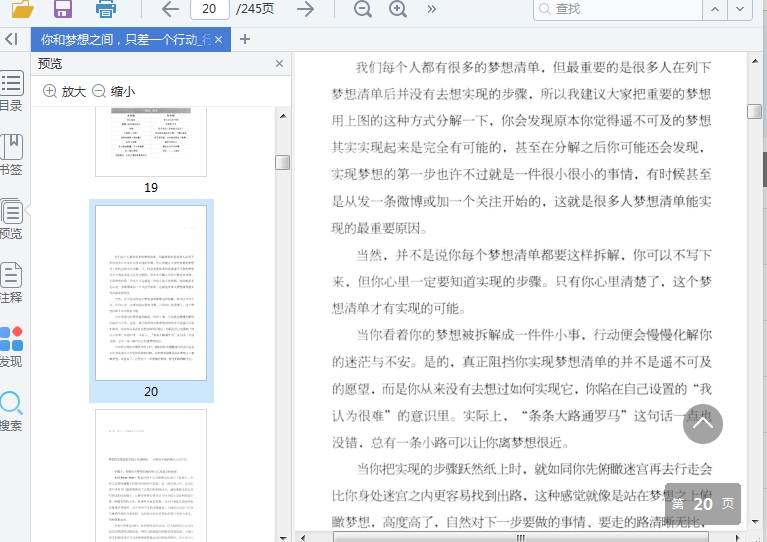Click the document scroll down arrow
The width and height of the screenshot is (767, 542).
point(755,521)
